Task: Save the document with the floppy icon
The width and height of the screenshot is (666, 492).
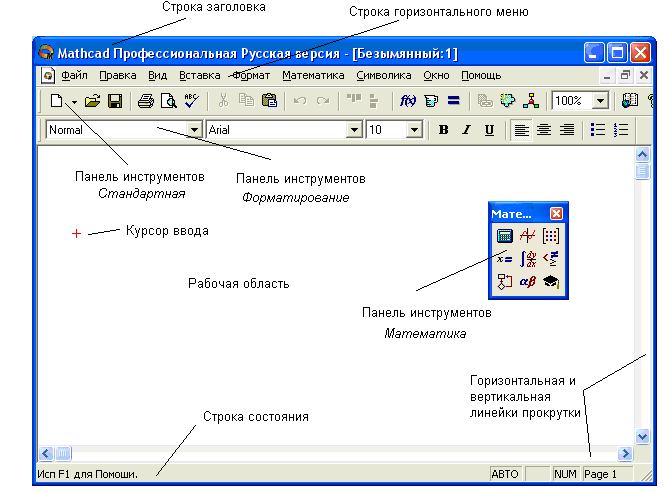Action: tap(115, 101)
